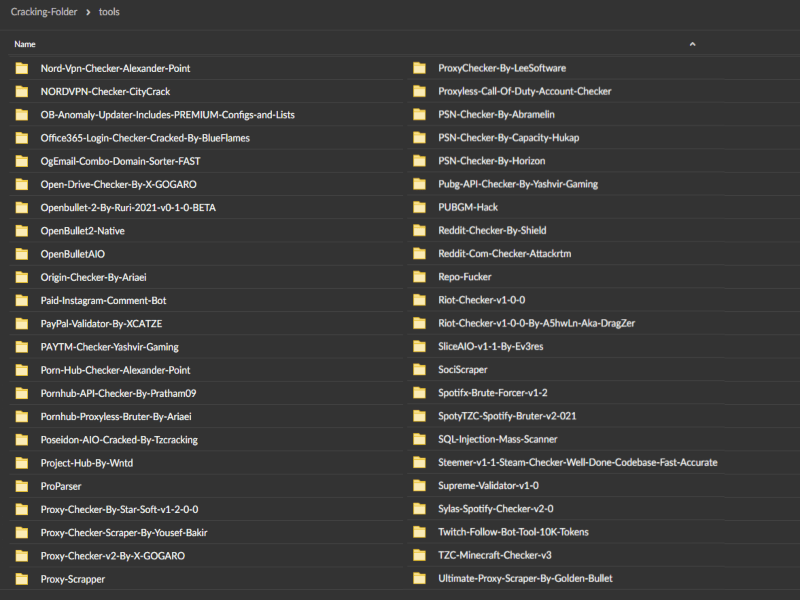Viewport: 800px width, 600px height.
Task: Open the Reddit-Checker-By-Shield folder
Action: (x=492, y=231)
